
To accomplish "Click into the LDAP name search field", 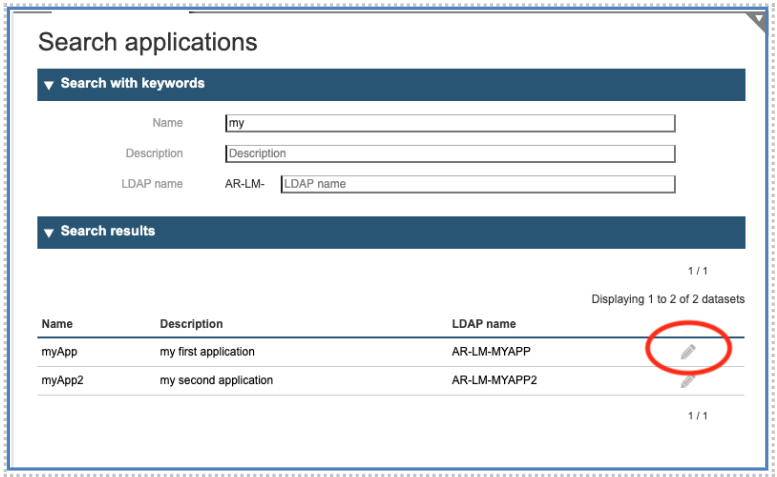I will [x=478, y=184].
